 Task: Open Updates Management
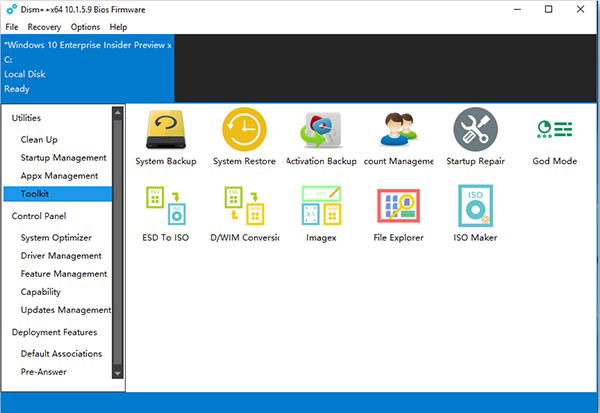point(66,310)
